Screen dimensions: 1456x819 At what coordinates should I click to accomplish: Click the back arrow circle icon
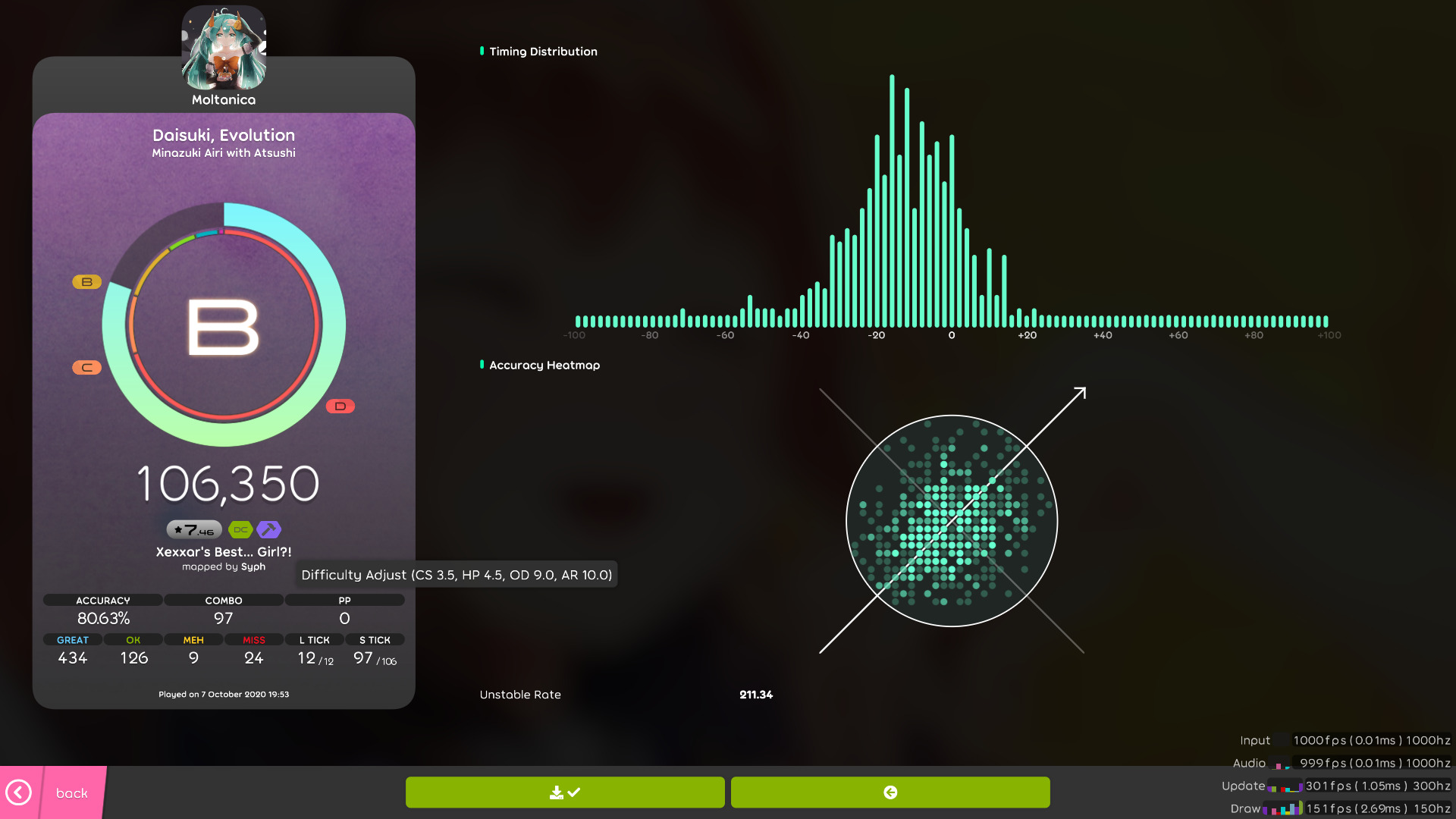(x=19, y=792)
